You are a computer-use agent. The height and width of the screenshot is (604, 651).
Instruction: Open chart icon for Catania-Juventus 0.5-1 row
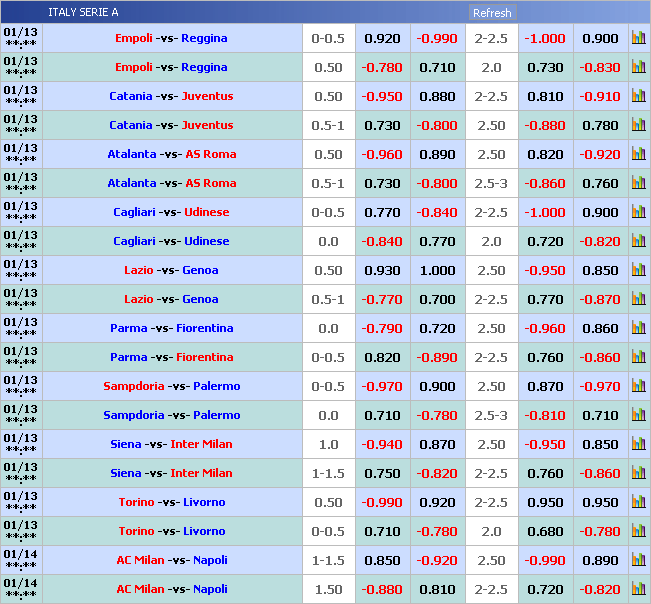638,125
